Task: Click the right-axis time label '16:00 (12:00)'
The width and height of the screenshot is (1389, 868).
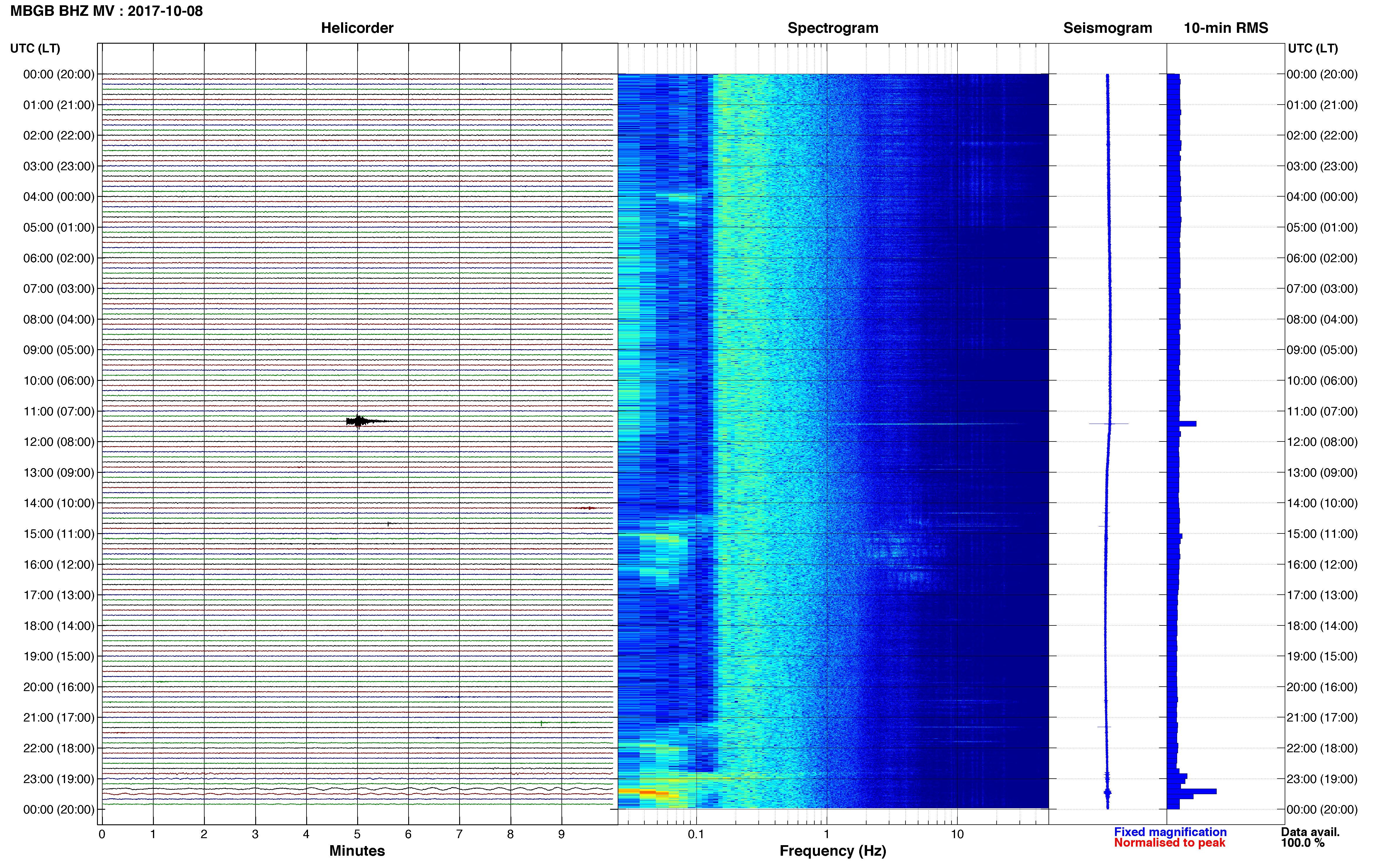Action: click(x=1322, y=564)
